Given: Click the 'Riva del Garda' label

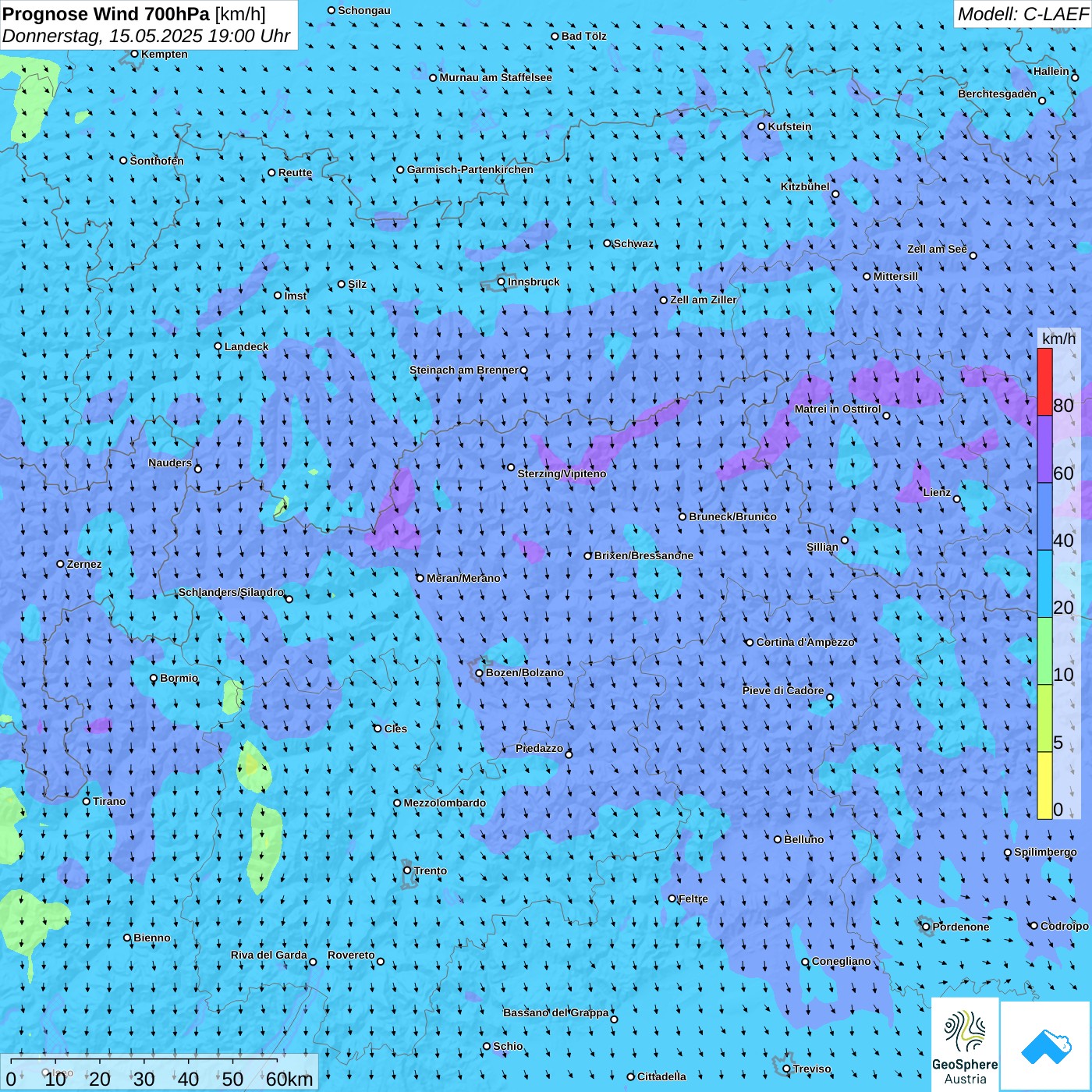Looking at the screenshot, I should coord(269,955).
